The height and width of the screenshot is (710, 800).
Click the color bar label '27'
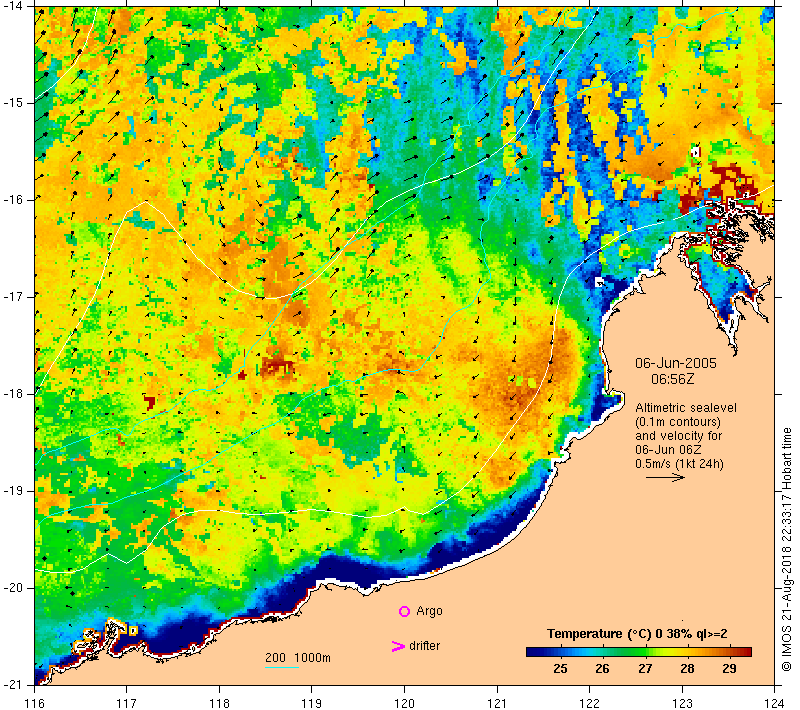(645, 669)
